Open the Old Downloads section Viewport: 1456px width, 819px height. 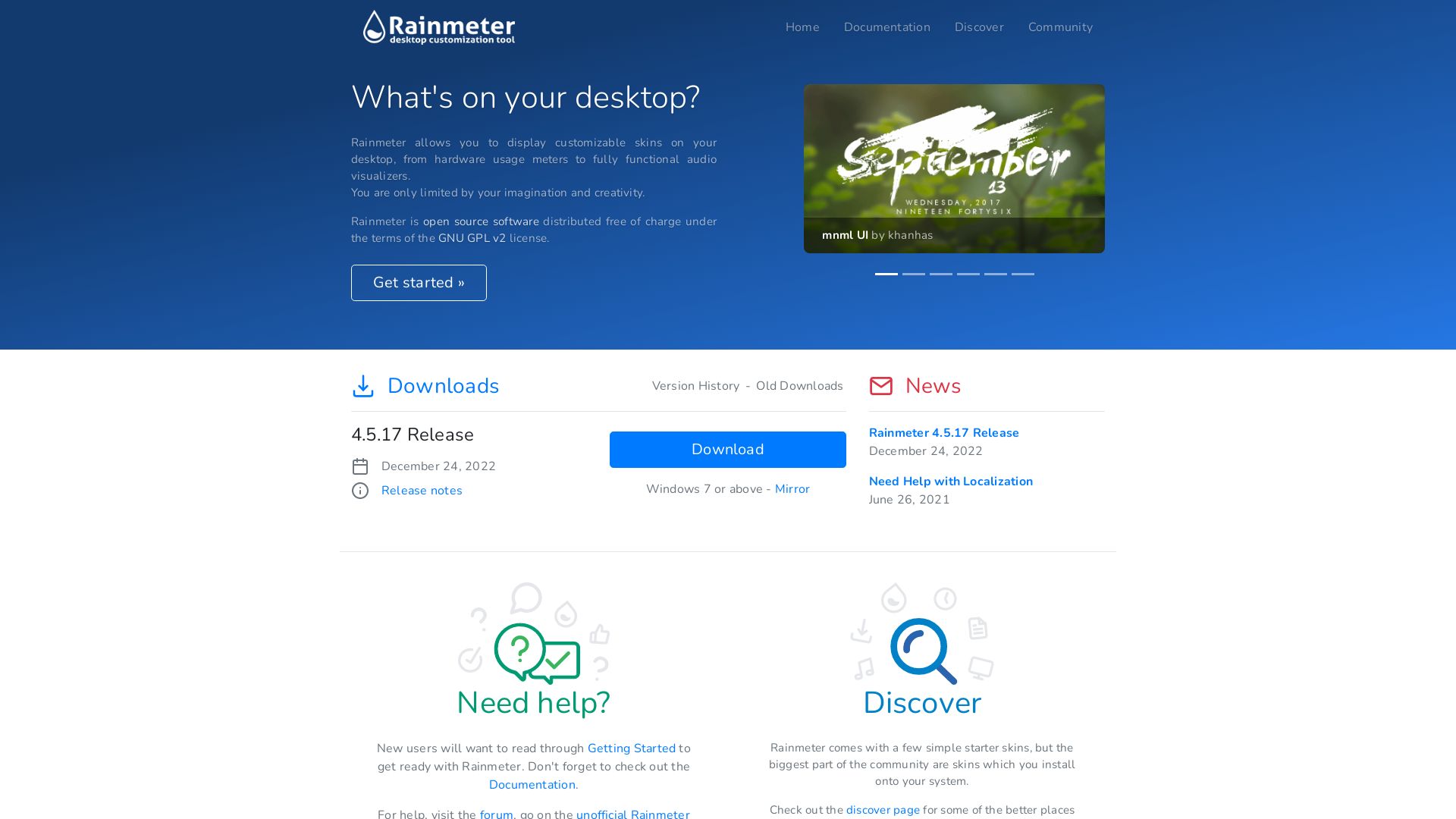coord(799,386)
